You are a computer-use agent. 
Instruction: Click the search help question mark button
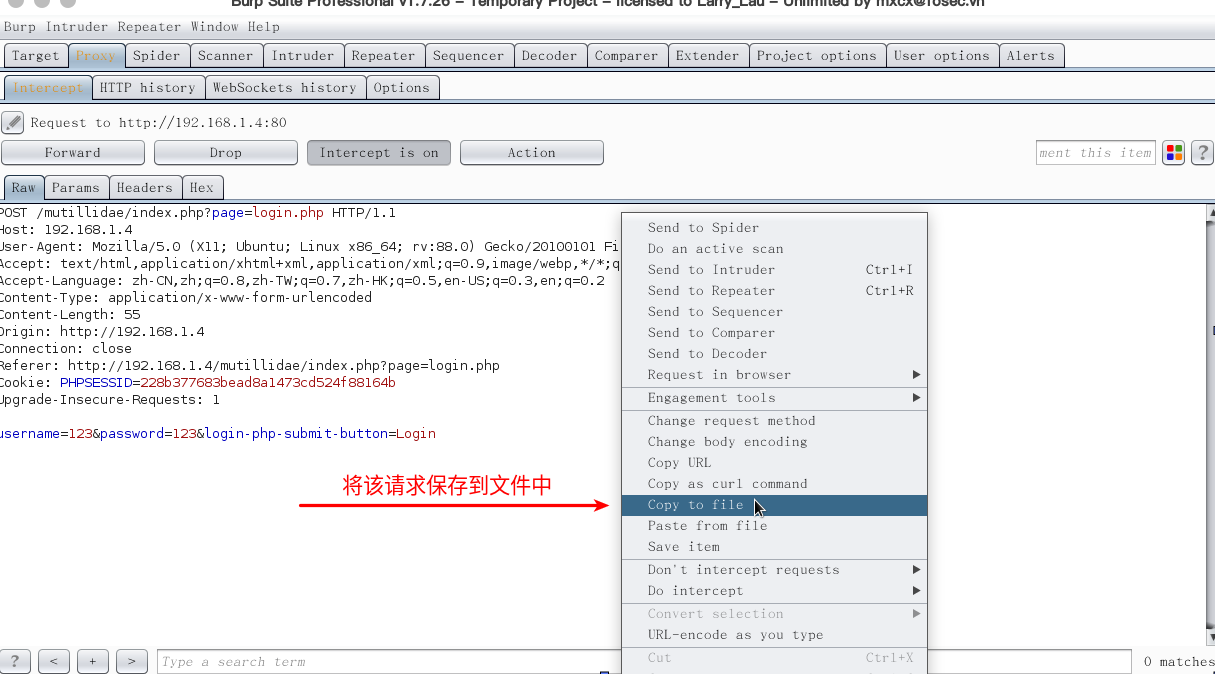coord(15,661)
